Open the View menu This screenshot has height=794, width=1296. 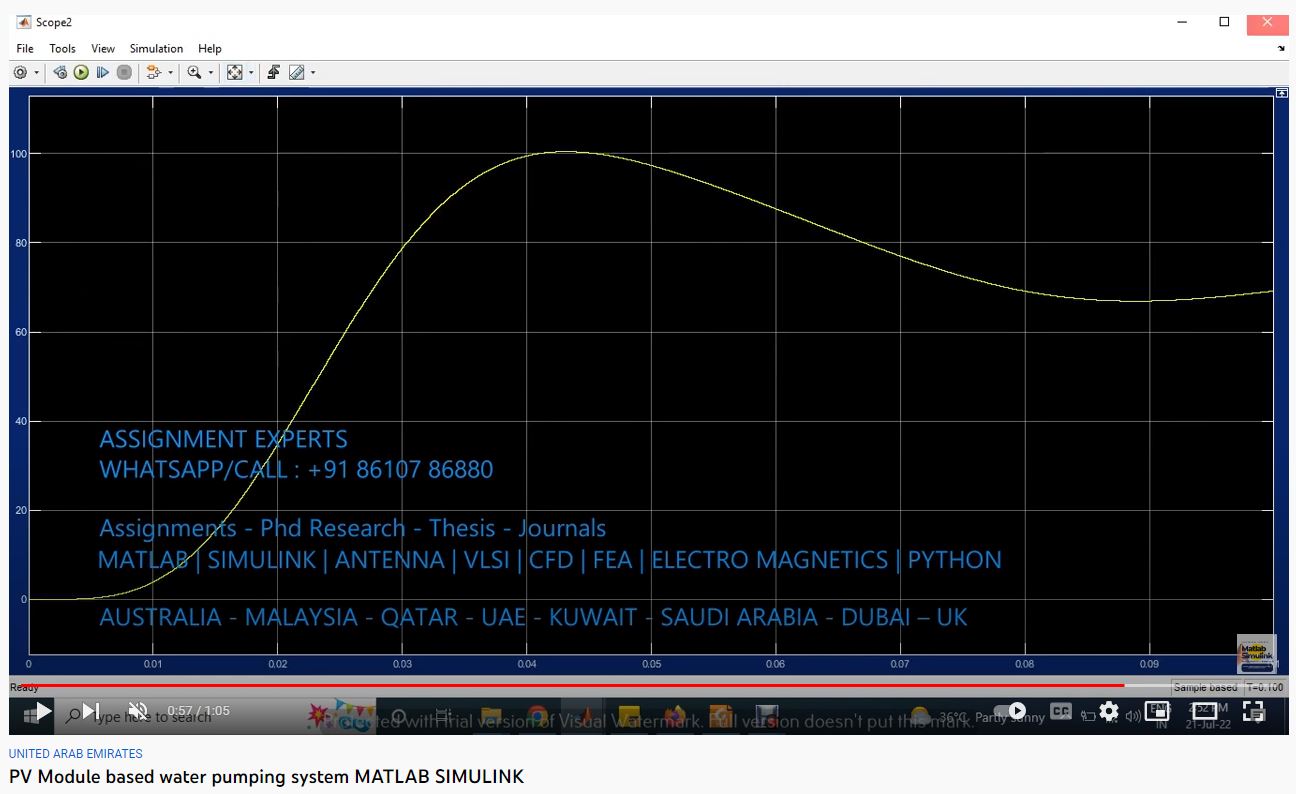[x=103, y=48]
